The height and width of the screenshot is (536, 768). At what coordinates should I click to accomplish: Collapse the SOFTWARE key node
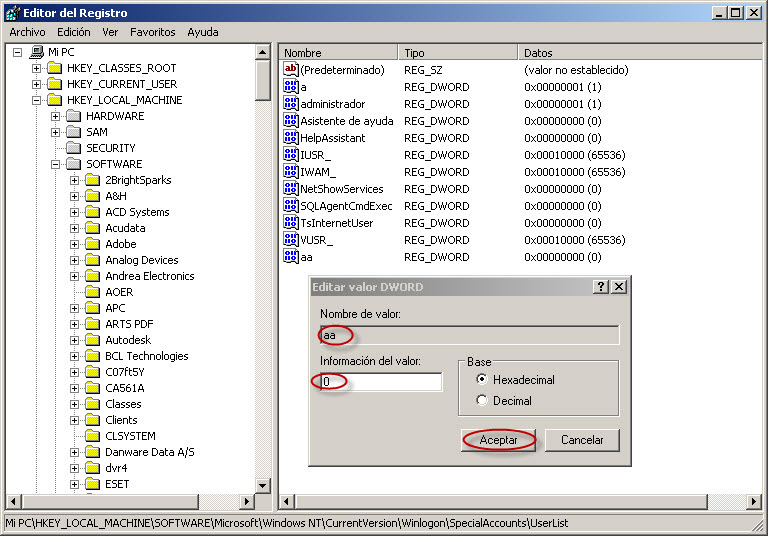tap(55, 164)
